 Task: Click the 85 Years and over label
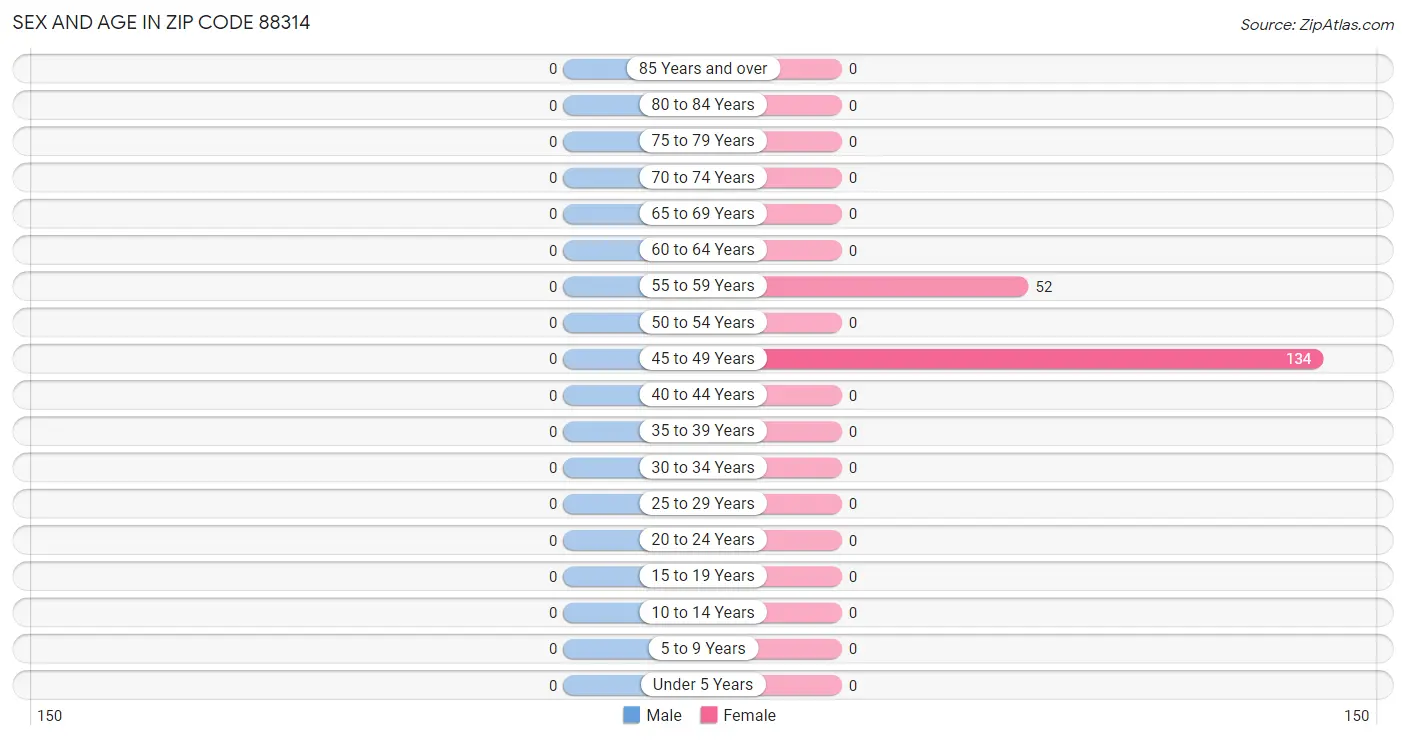tap(703, 69)
